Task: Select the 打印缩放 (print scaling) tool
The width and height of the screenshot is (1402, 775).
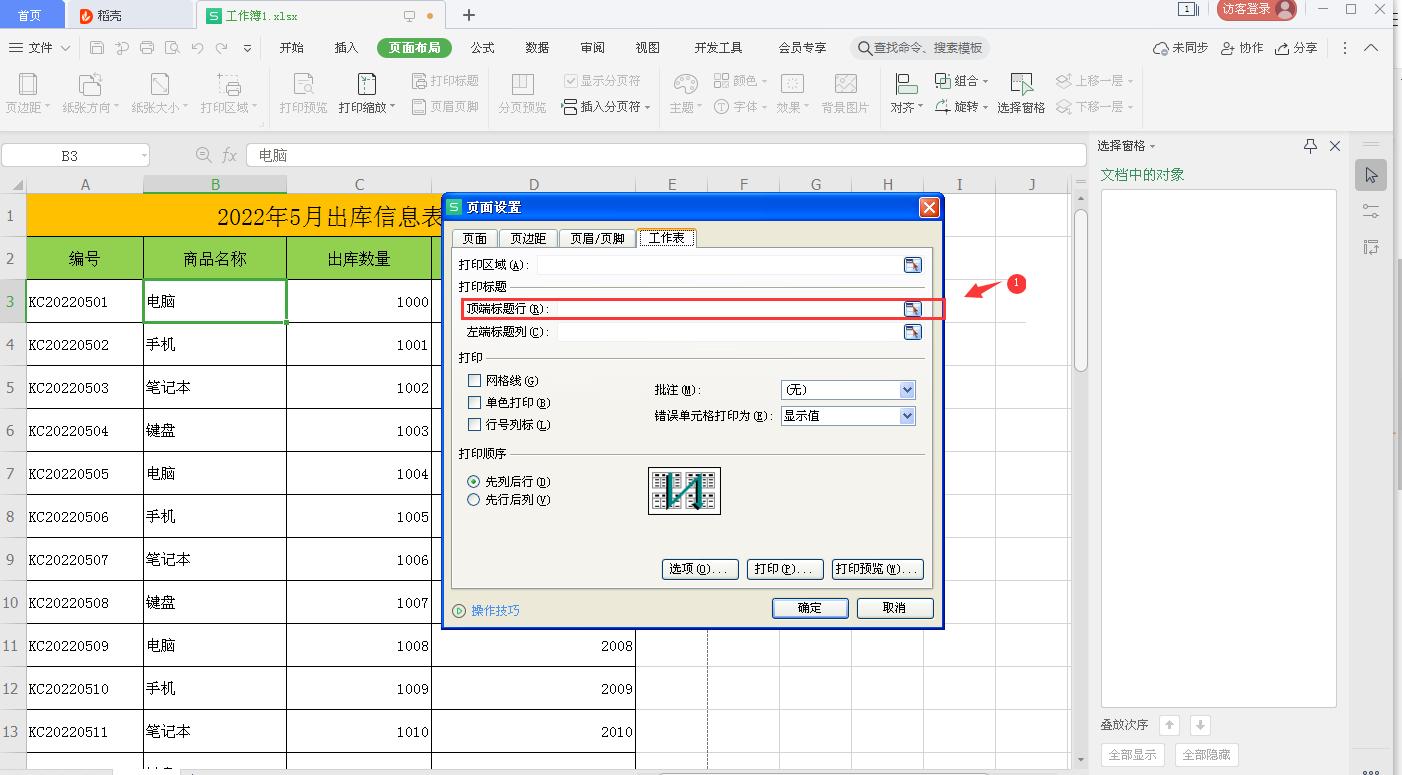Action: (366, 93)
